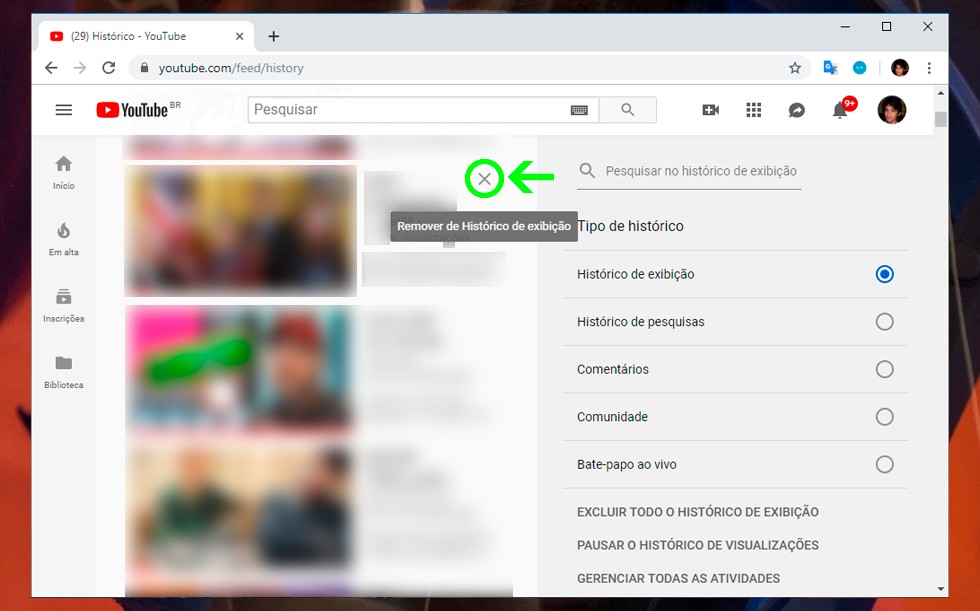The height and width of the screenshot is (611, 980).
Task: Open the video thumbnail with two seated people
Action: [239, 506]
